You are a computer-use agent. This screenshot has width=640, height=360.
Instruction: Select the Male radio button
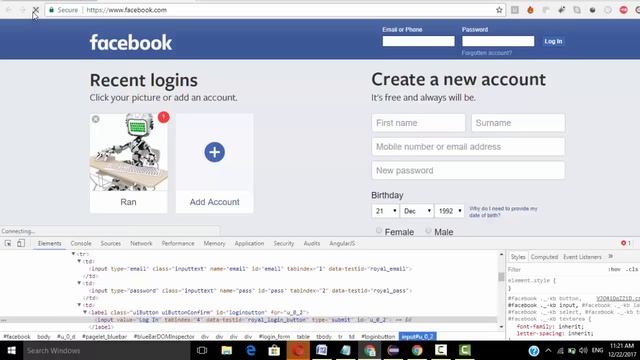(x=428, y=231)
